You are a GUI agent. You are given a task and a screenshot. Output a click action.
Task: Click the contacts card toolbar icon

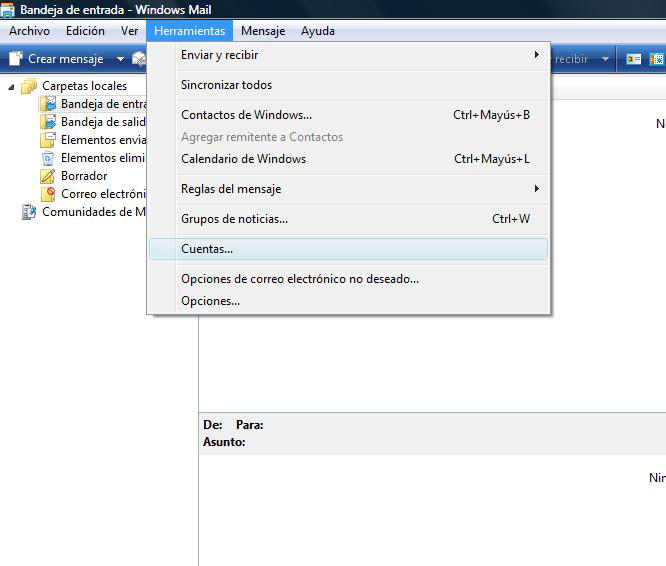pyautogui.click(x=634, y=59)
